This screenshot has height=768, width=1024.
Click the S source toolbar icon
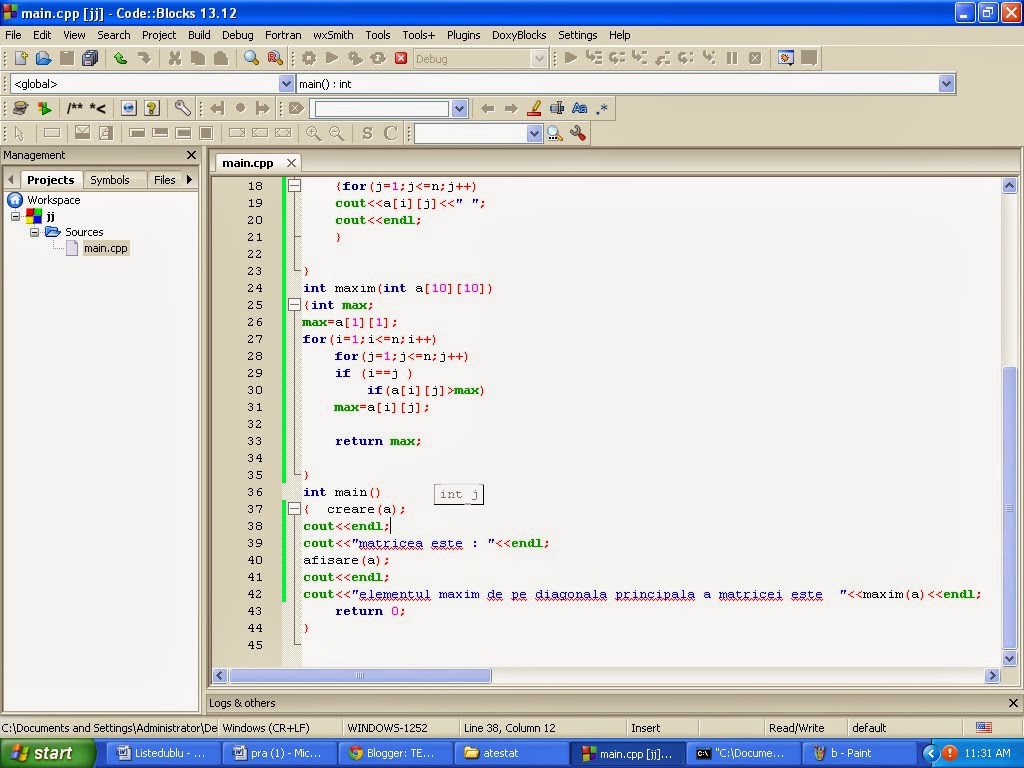(367, 133)
